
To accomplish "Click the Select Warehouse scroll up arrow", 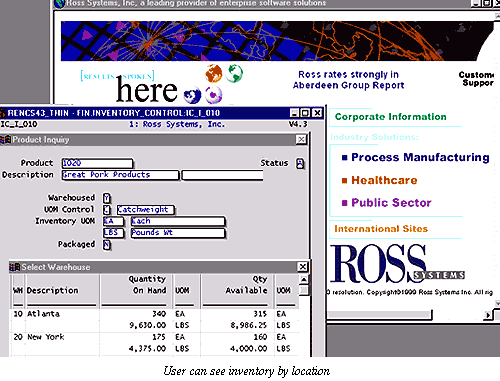I will [304, 279].
